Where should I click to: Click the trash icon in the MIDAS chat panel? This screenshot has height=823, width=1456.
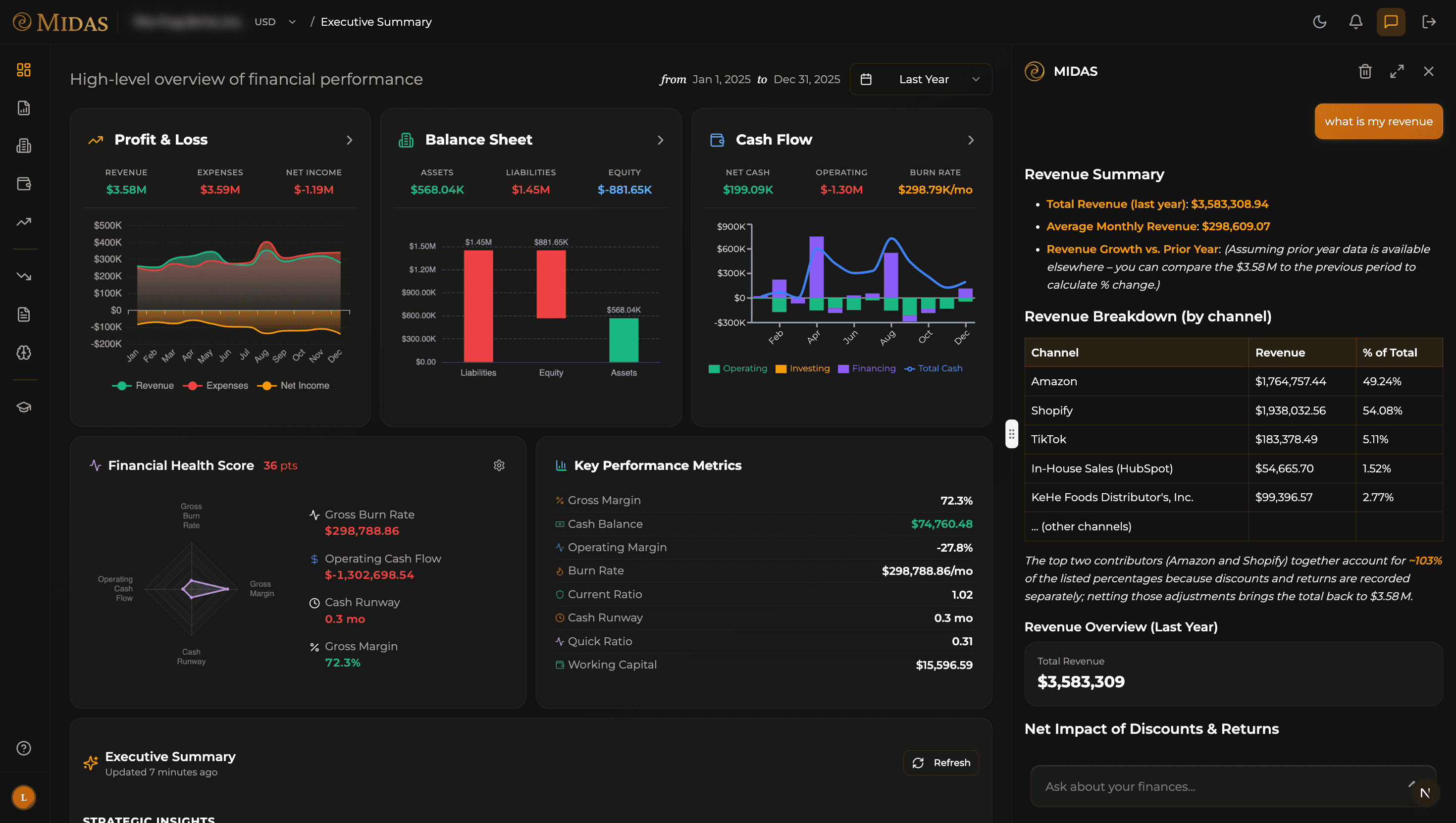[1365, 71]
